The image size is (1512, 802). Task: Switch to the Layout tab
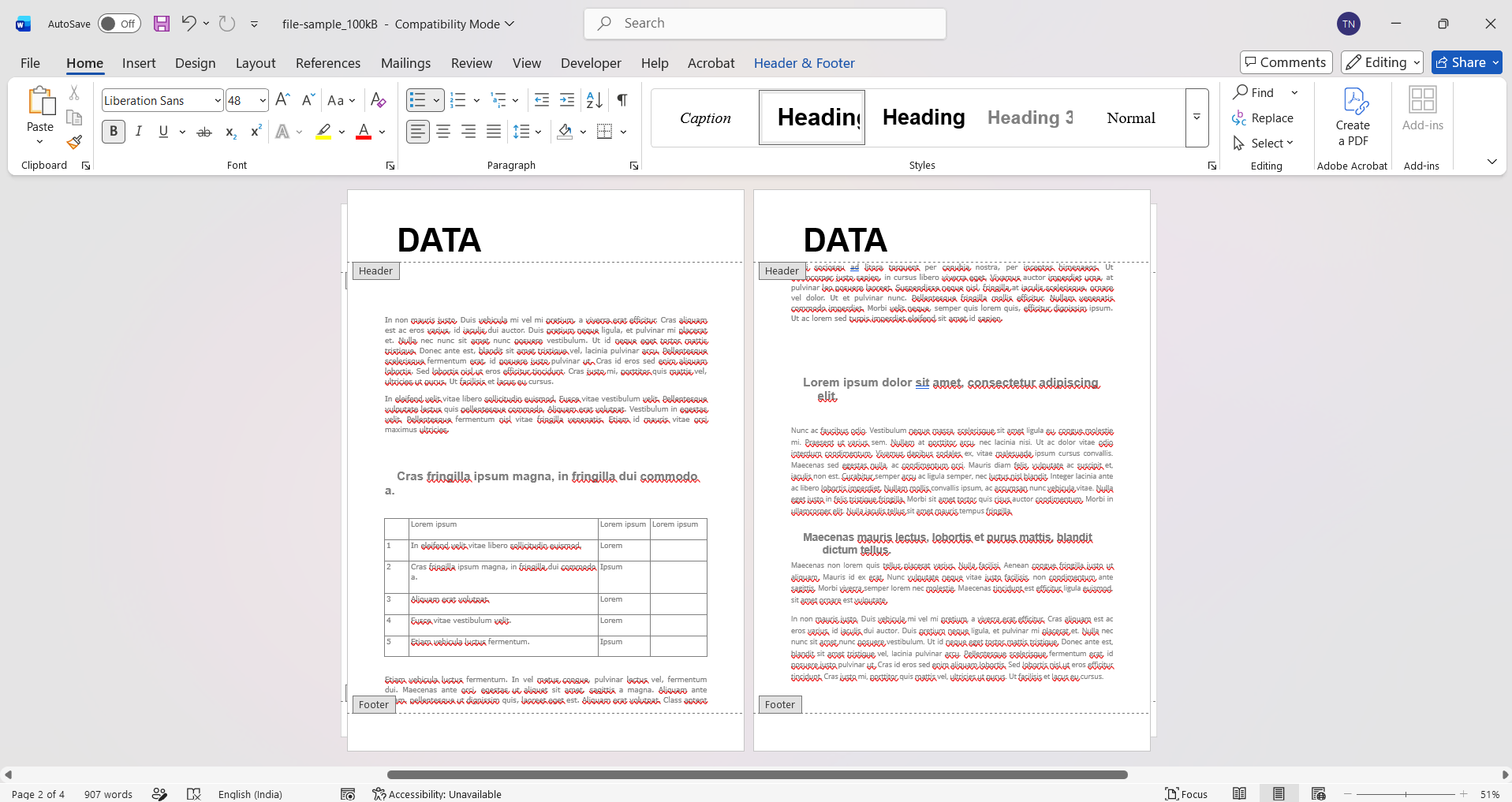(x=256, y=63)
